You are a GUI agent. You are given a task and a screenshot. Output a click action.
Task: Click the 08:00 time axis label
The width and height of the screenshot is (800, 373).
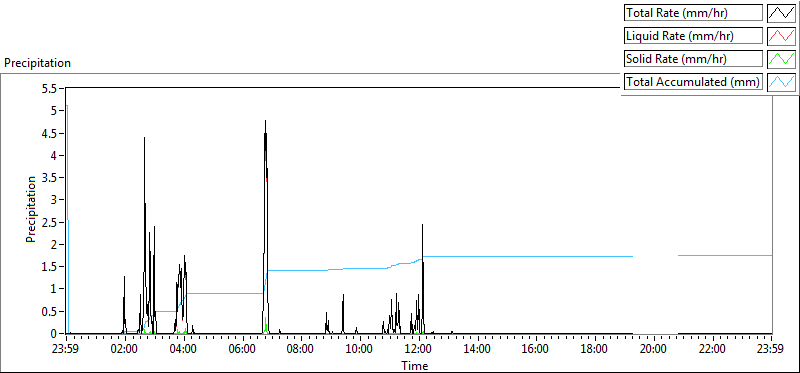pos(302,349)
